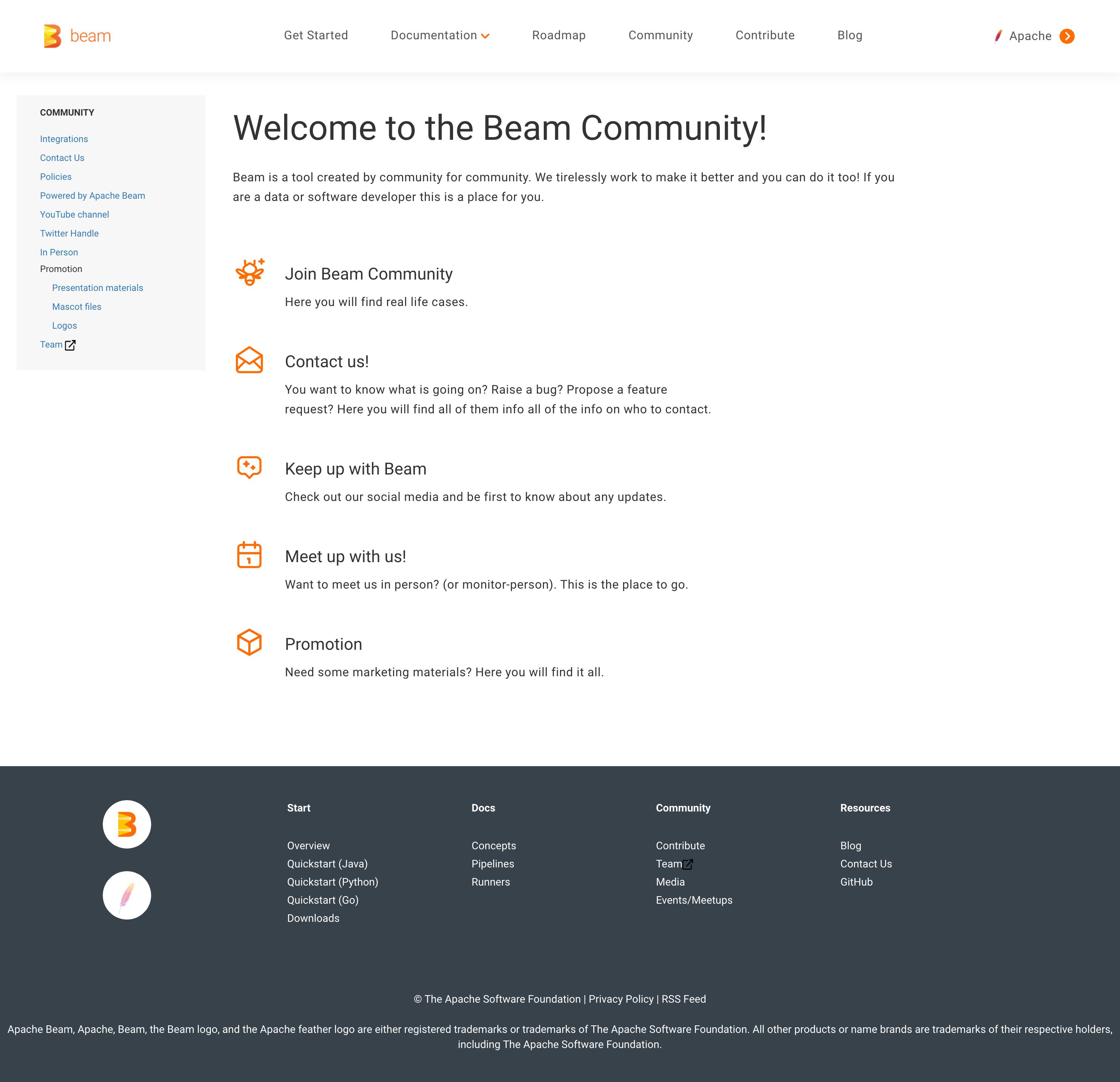Collapse the Promotion section in sidebar
Screen dimensions: 1120x1082
(61, 269)
